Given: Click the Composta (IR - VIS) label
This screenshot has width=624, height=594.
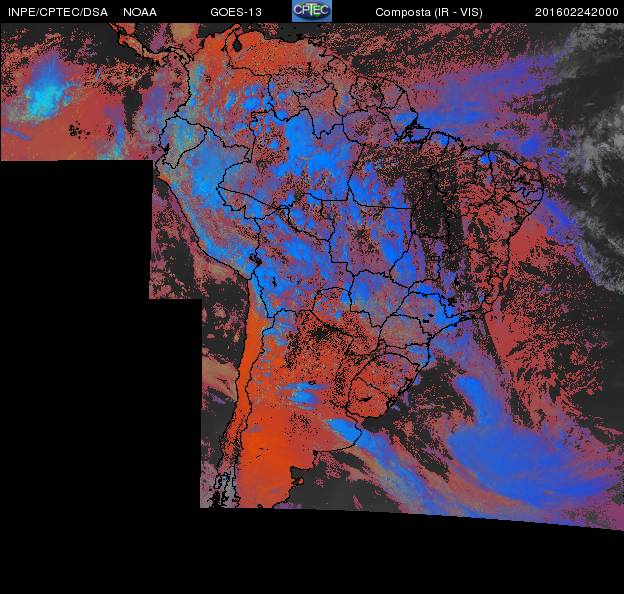Looking at the screenshot, I should pos(429,12).
